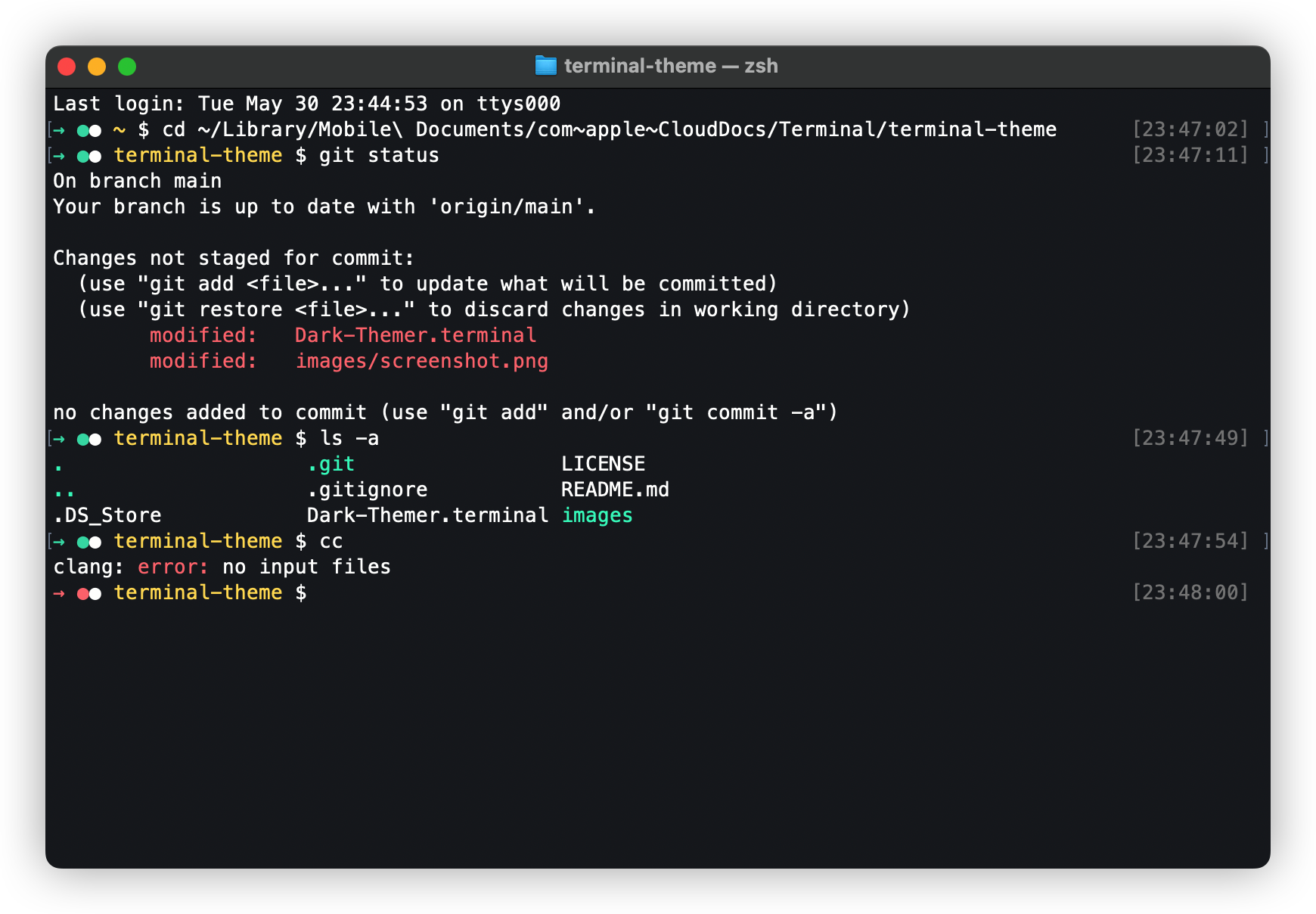Image resolution: width=1316 pixels, height=914 pixels.
Task: Click the [23:47:02] timestamp
Action: [x=1190, y=129]
